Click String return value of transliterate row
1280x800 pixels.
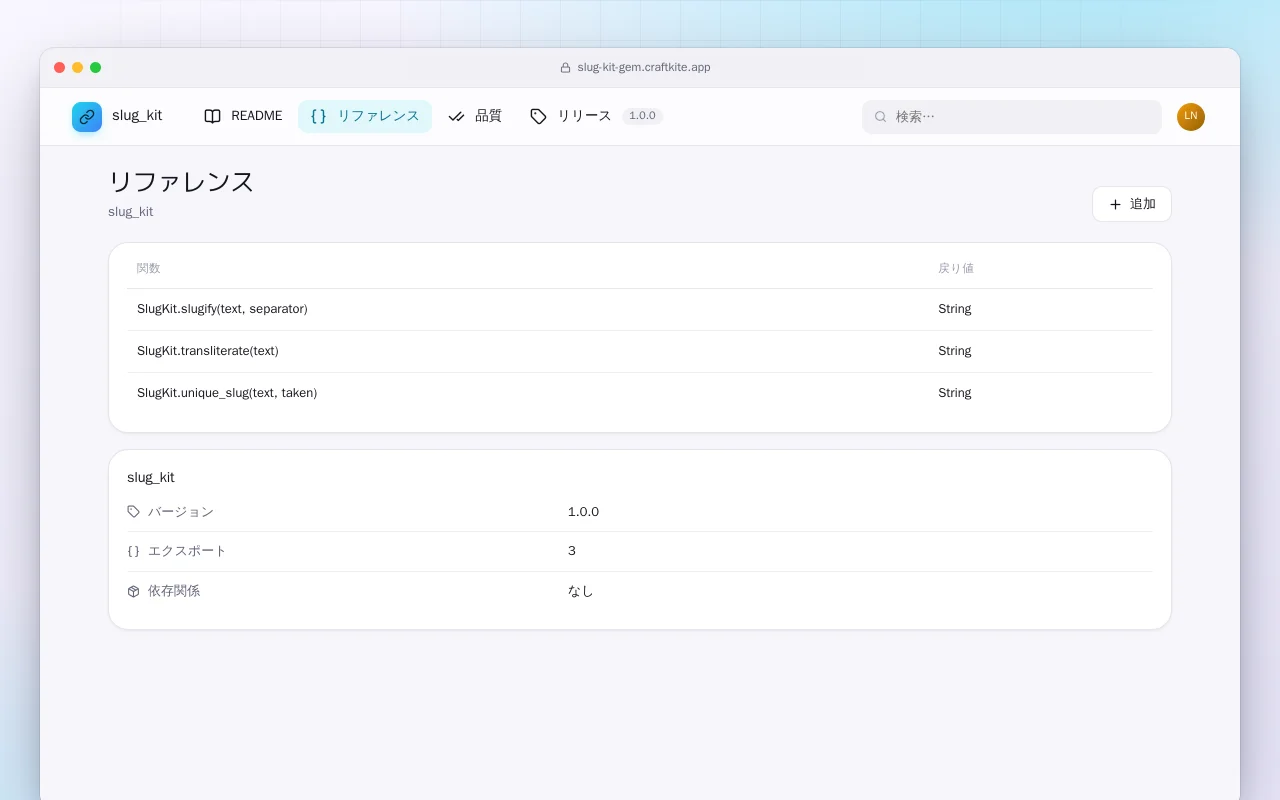click(x=955, y=351)
